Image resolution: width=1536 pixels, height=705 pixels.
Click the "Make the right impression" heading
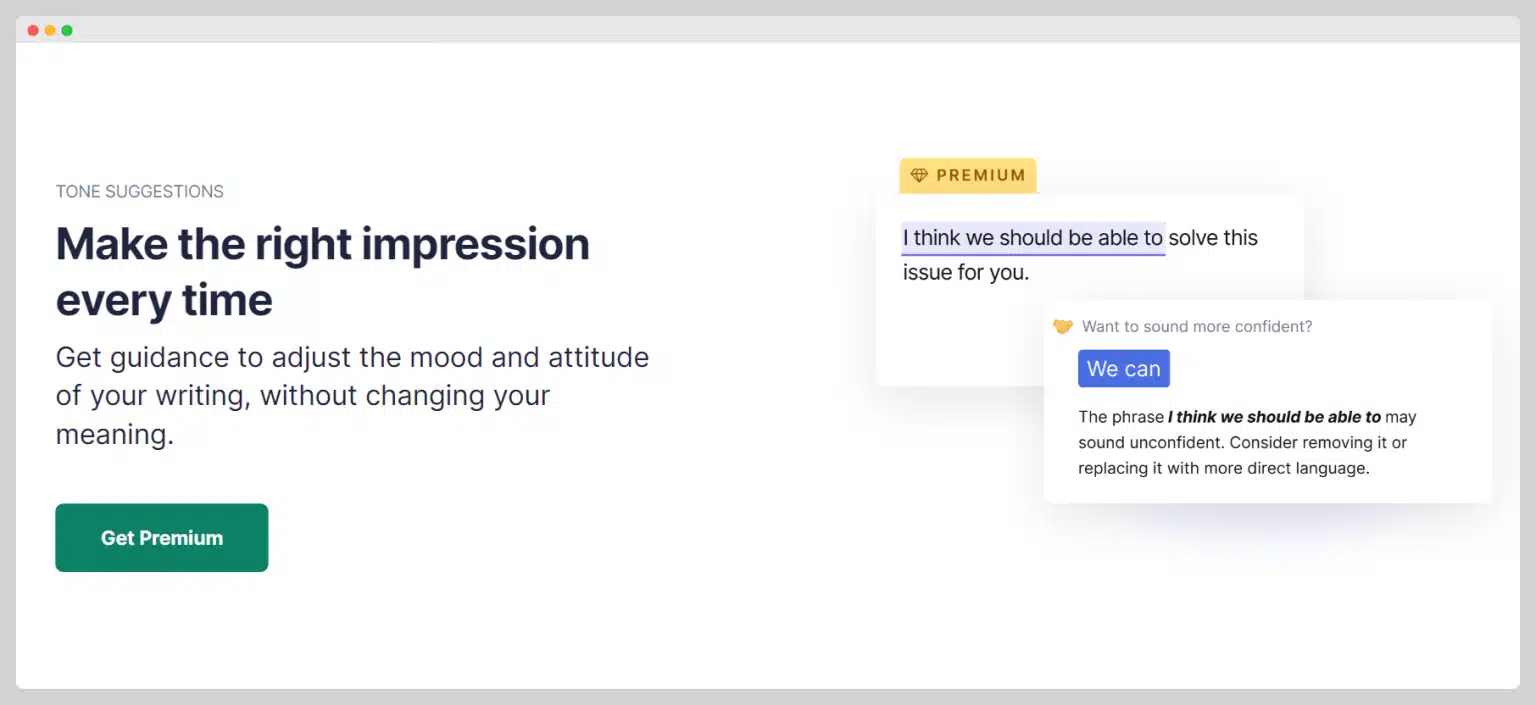[323, 244]
